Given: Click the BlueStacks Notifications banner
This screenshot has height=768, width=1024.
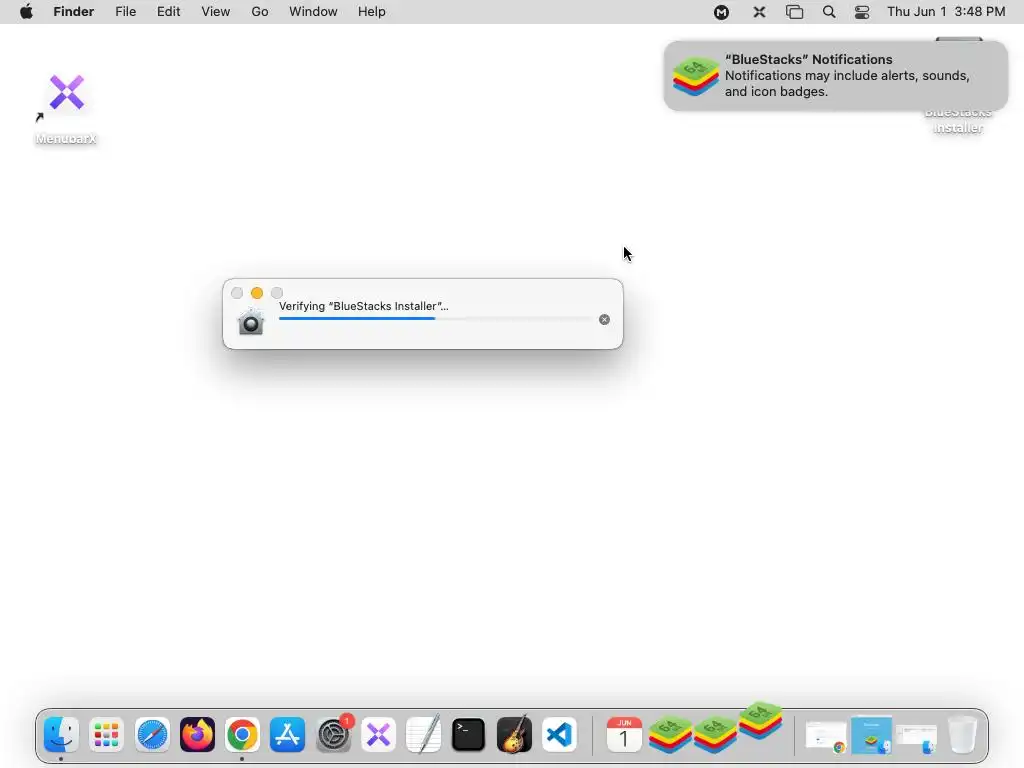Looking at the screenshot, I should [x=836, y=76].
